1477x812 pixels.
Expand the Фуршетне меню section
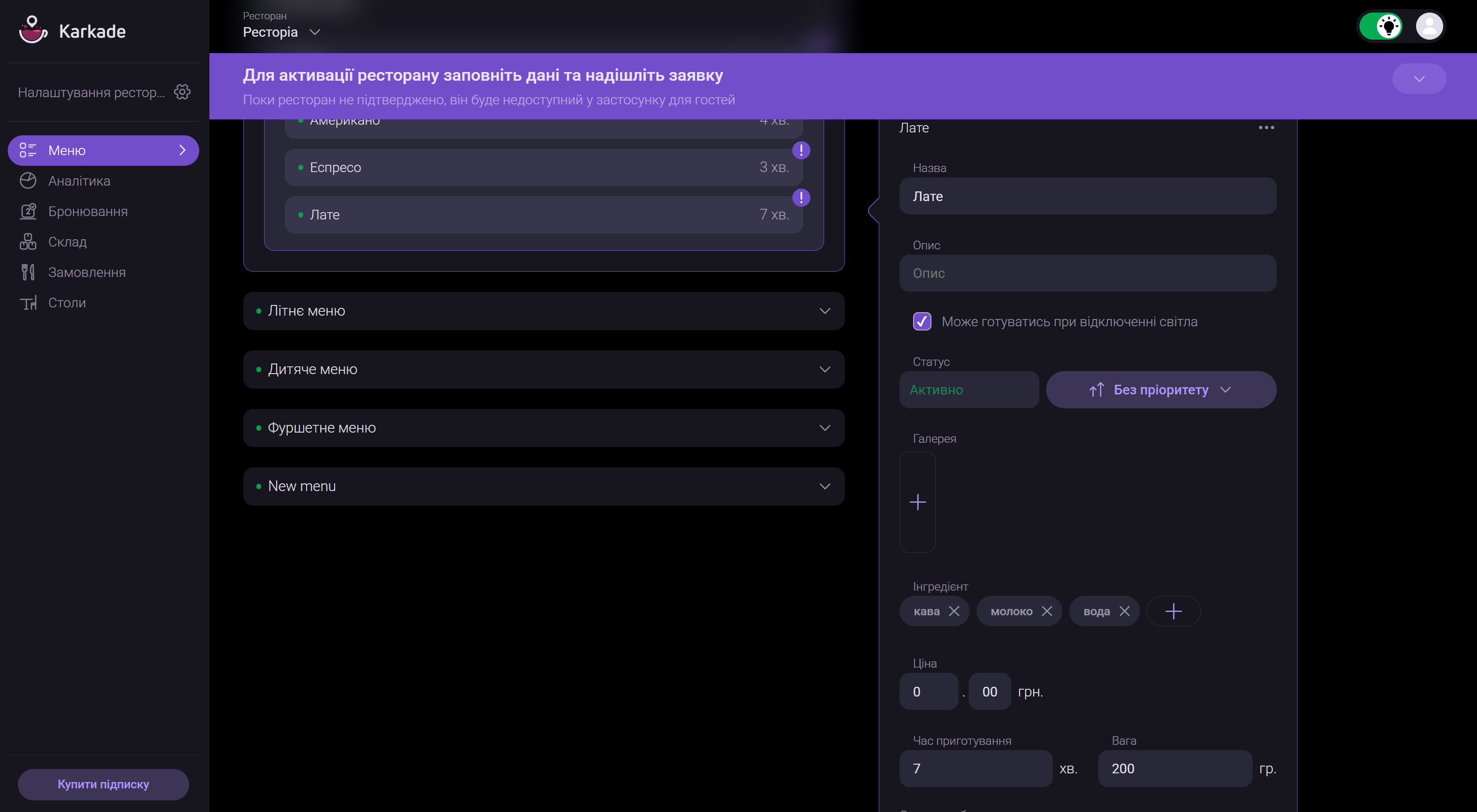pos(544,427)
